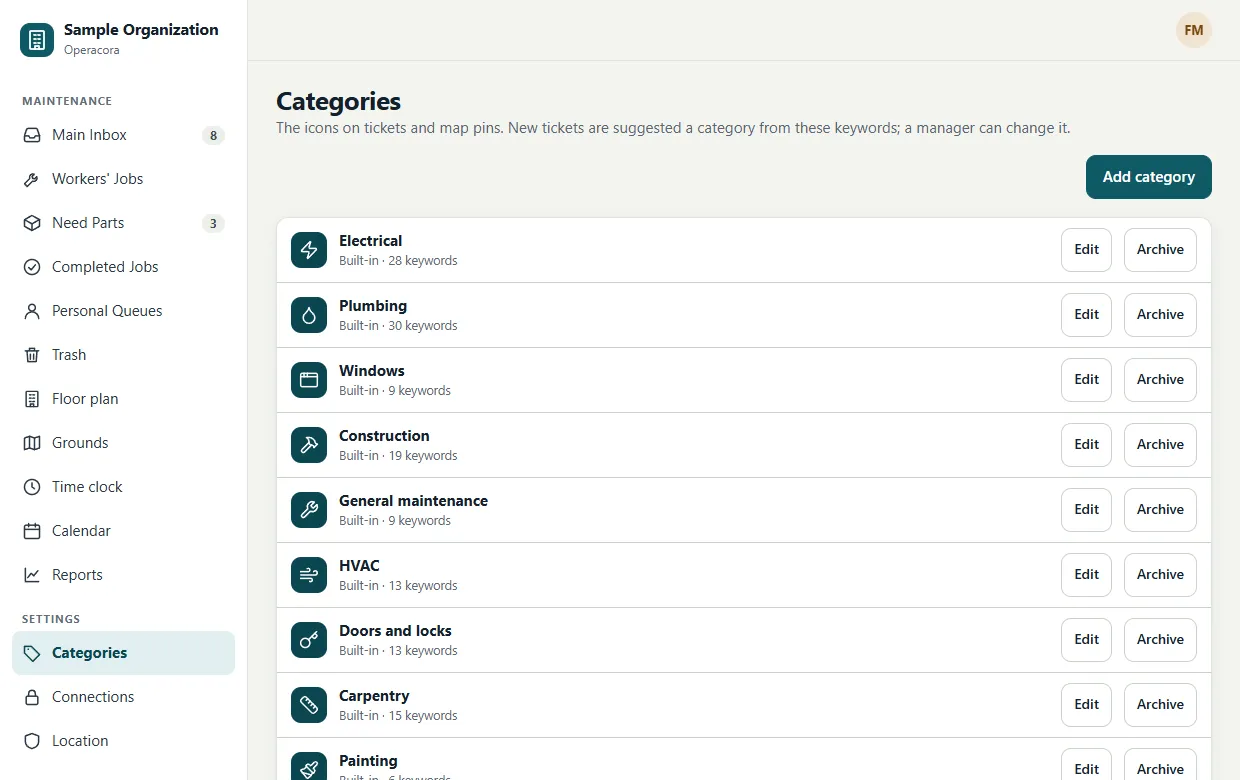Click the General maintenance wrench icon
1240x780 pixels.
click(x=309, y=510)
